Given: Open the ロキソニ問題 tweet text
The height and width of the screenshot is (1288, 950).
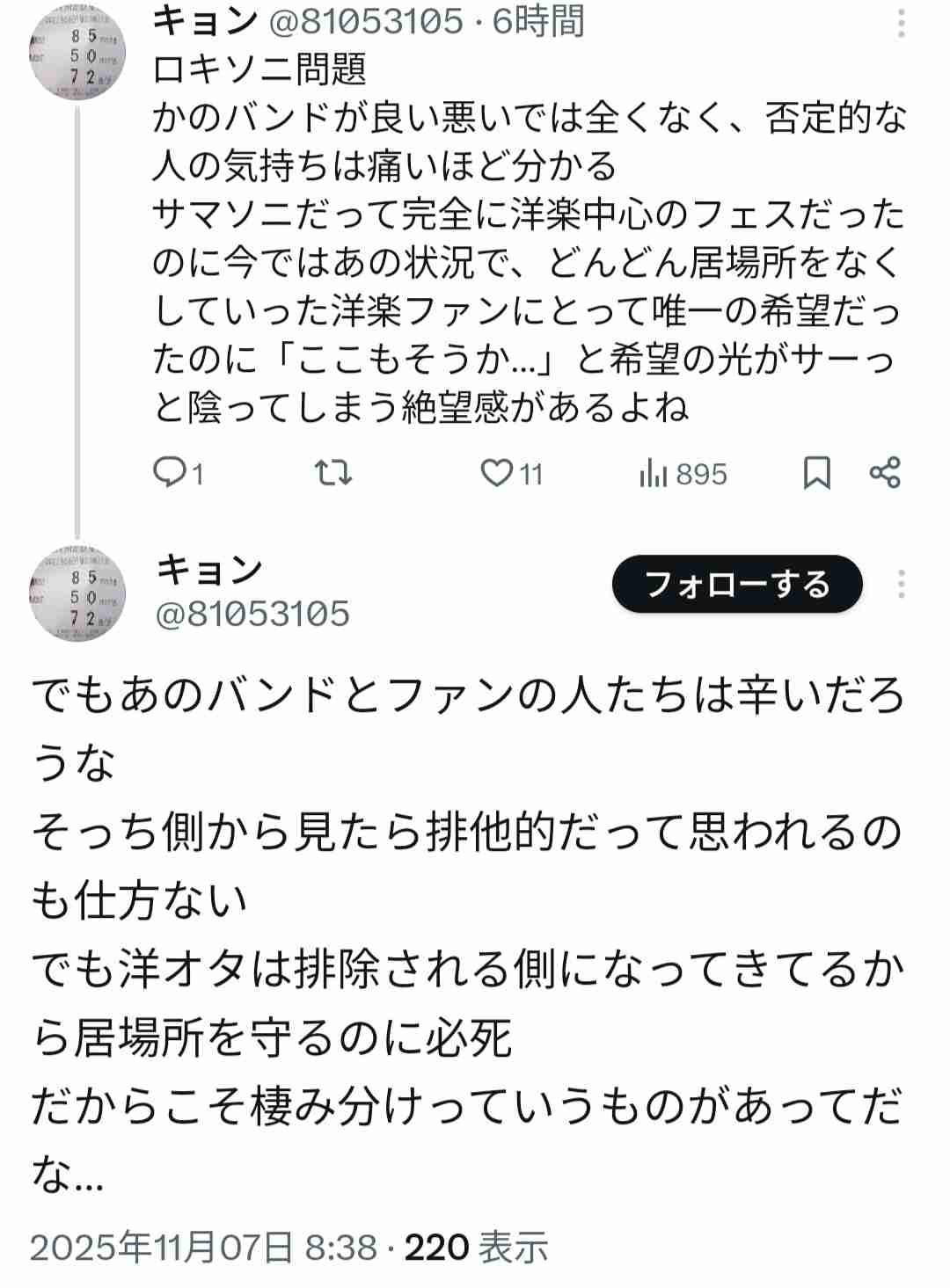Looking at the screenshot, I should (528, 237).
